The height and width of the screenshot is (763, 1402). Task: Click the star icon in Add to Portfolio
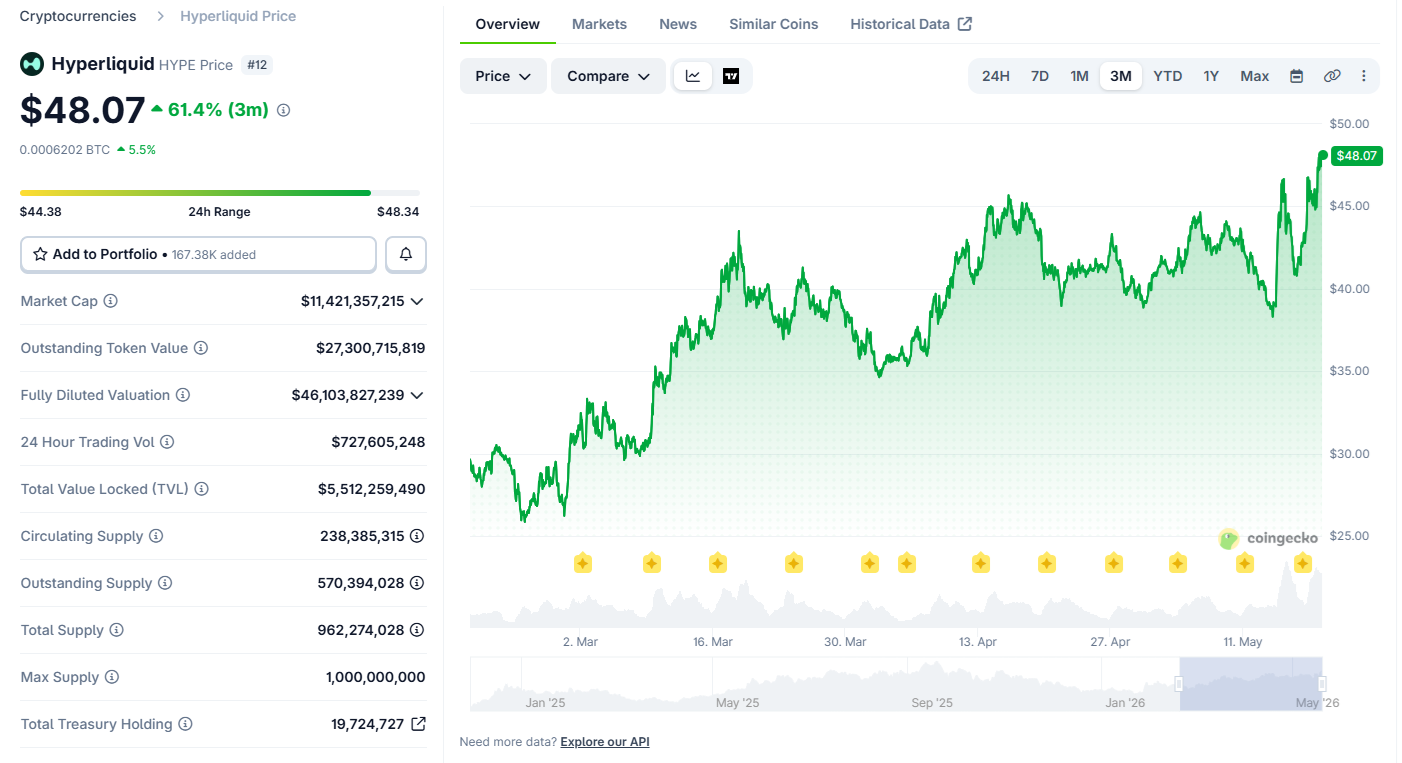click(40, 254)
